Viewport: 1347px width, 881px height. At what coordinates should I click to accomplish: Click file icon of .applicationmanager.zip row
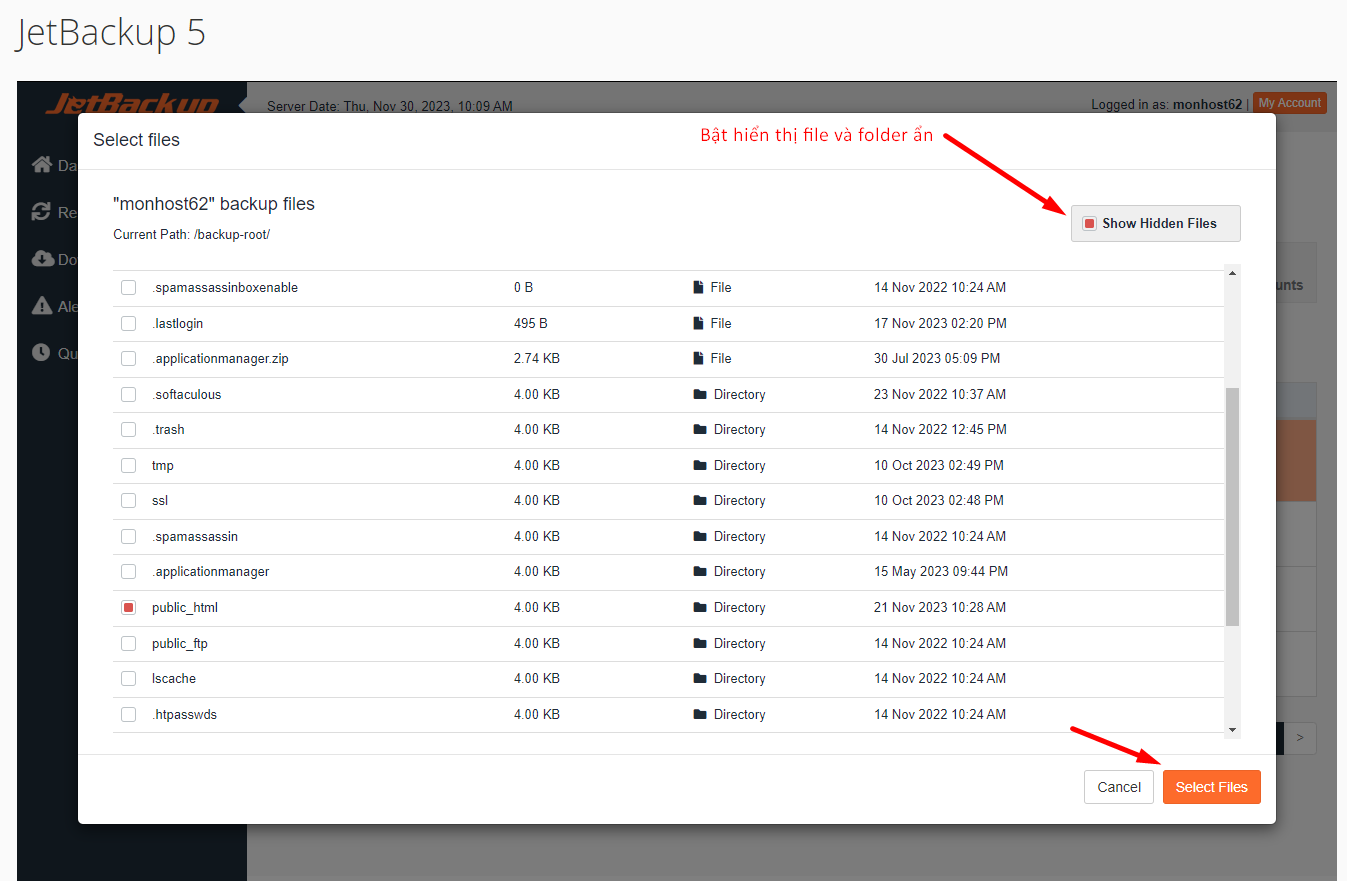(x=698, y=358)
